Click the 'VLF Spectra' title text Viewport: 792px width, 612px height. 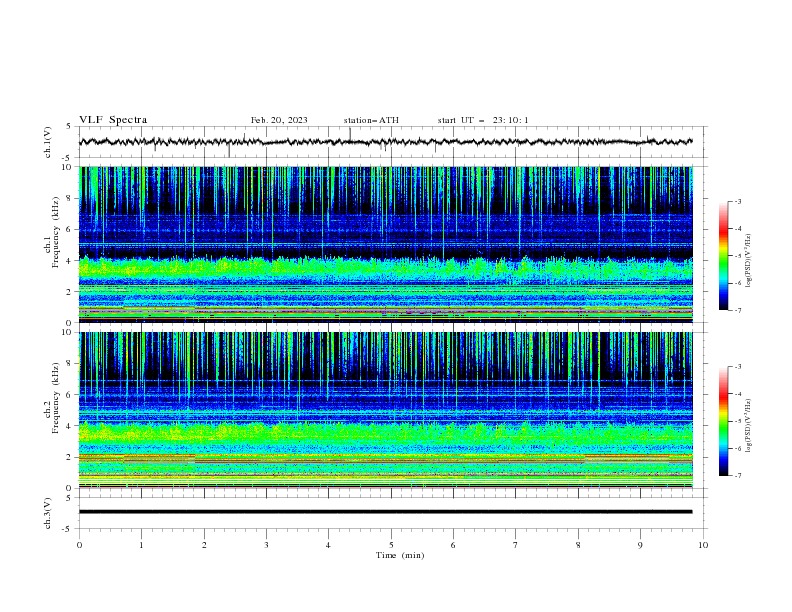coord(113,120)
